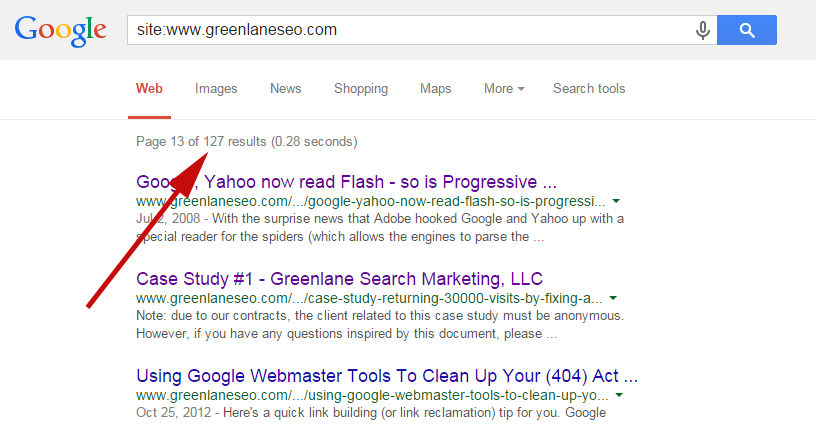Click the google-yahoo-now-read-flash green URL
Image resolution: width=816 pixels, height=424 pixels.
371,201
